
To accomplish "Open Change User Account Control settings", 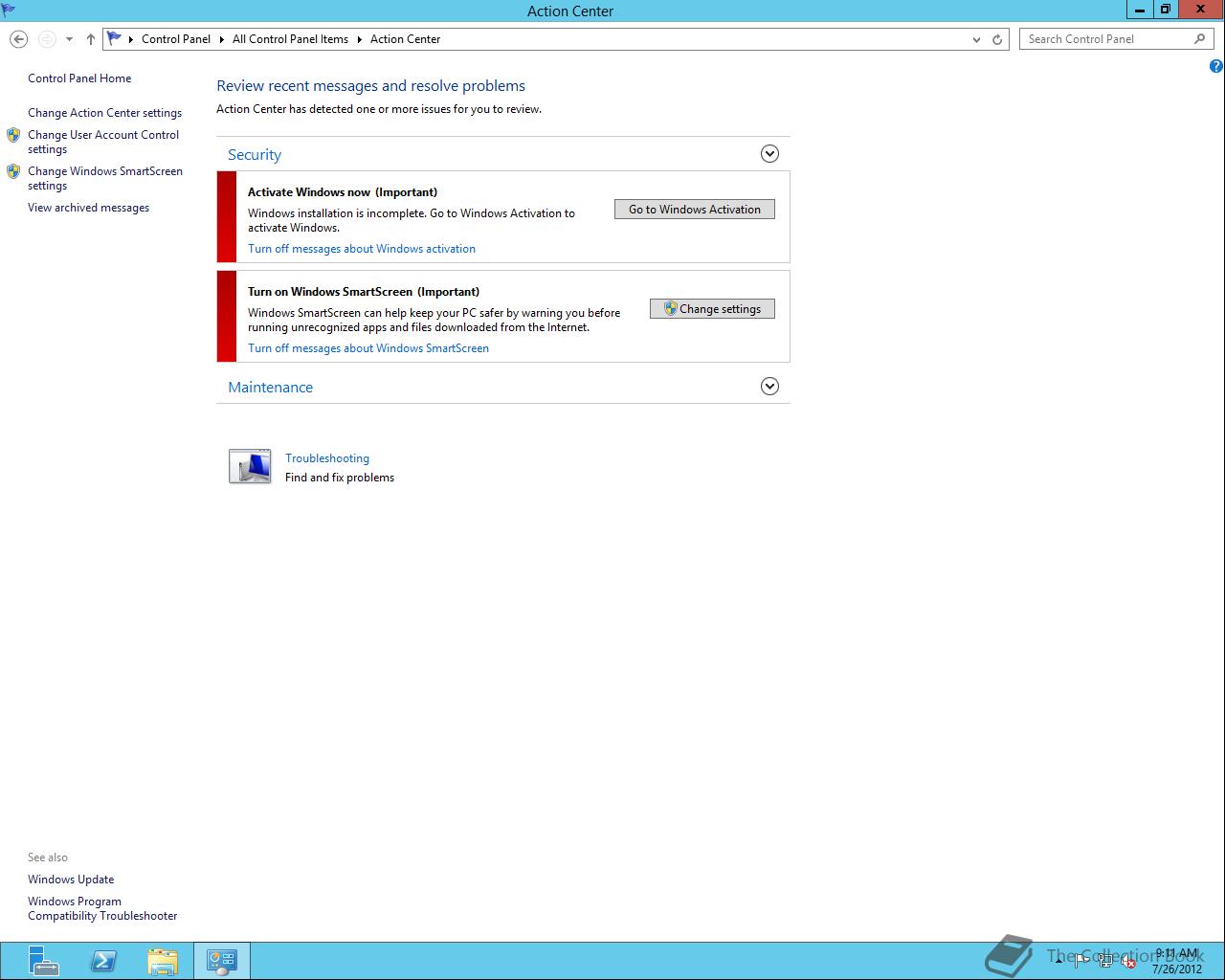I will 103,142.
